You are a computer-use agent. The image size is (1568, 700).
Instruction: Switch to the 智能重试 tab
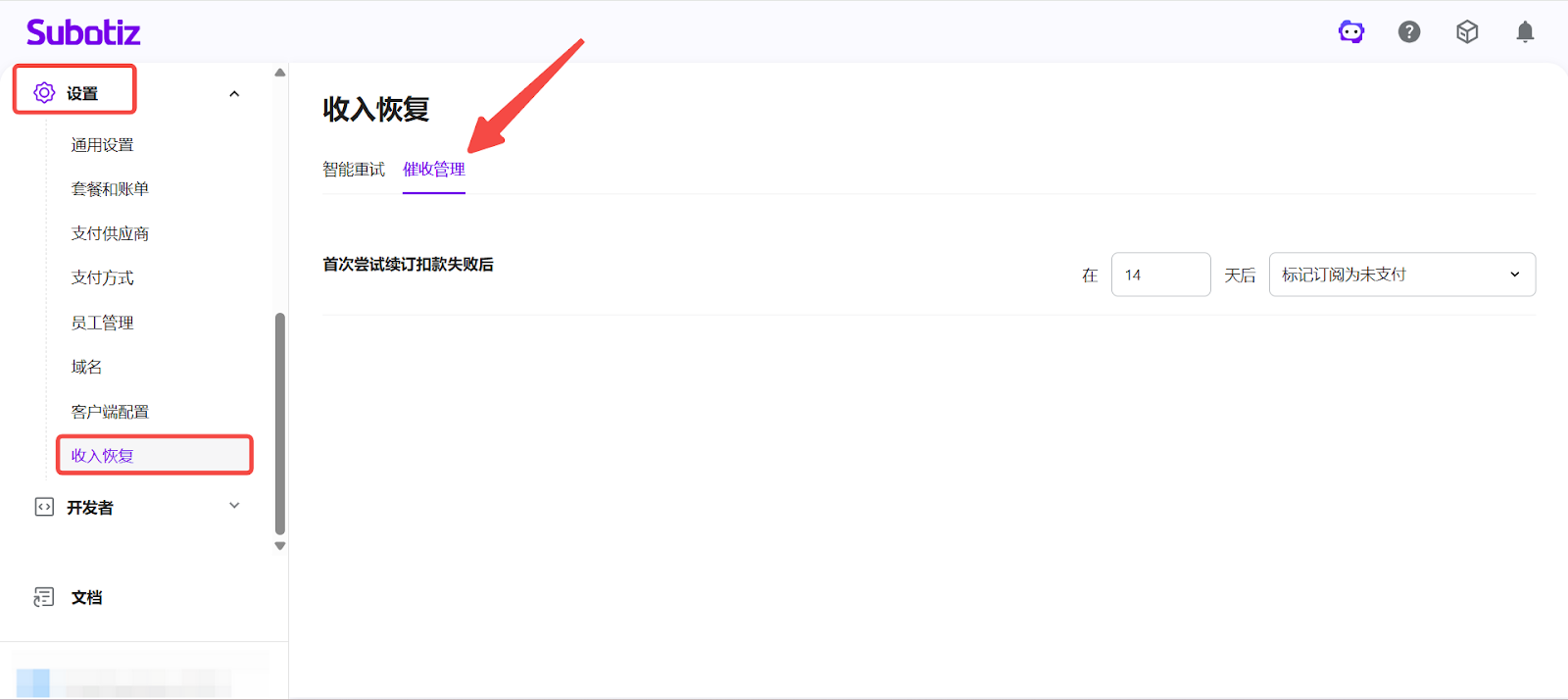point(354,170)
